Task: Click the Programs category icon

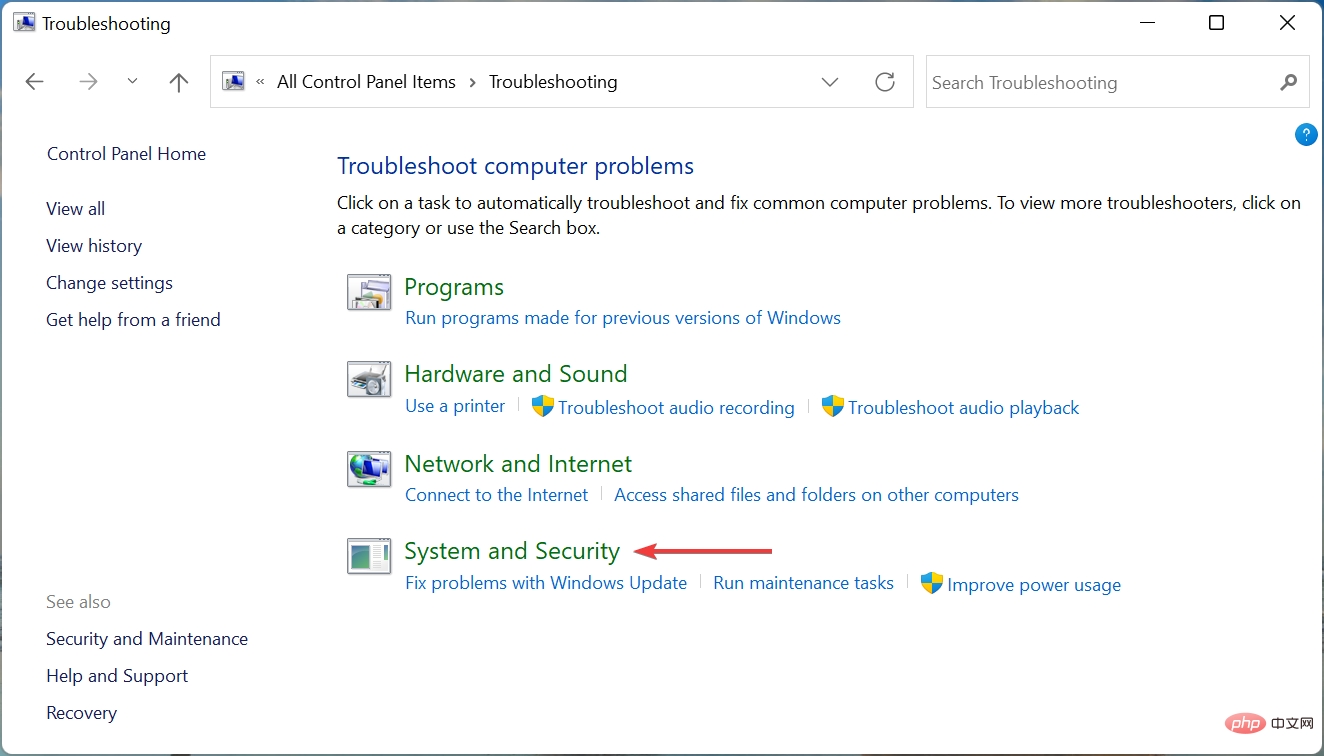Action: pyautogui.click(x=368, y=292)
